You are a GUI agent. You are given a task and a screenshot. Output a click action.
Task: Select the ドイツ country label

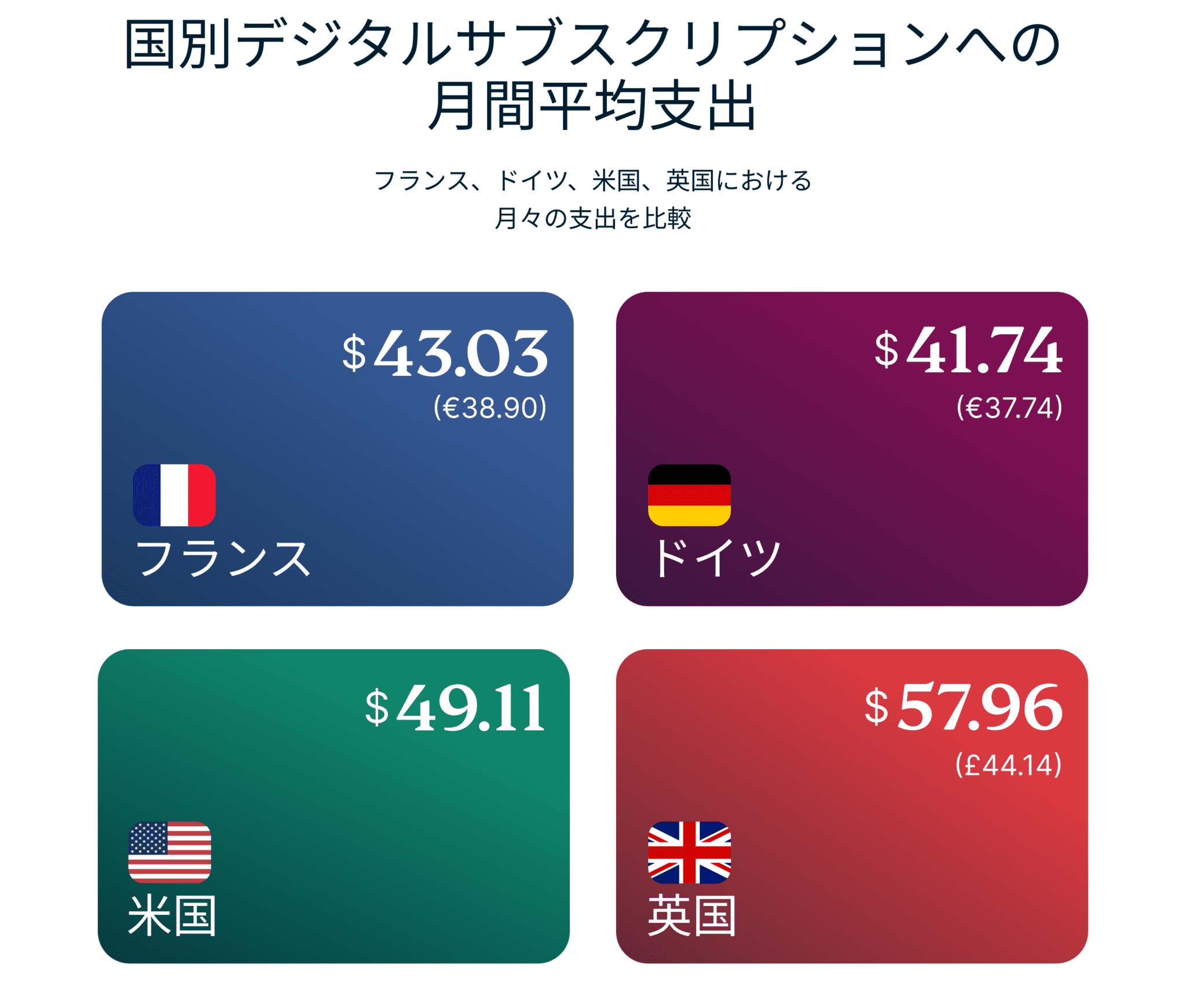tap(716, 558)
